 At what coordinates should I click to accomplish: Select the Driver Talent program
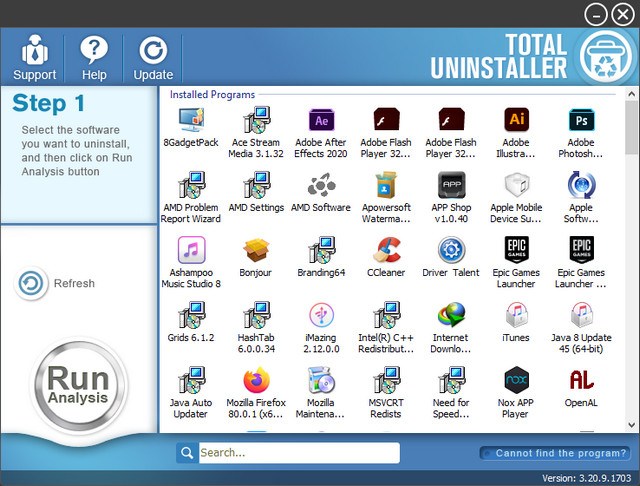[x=451, y=250]
